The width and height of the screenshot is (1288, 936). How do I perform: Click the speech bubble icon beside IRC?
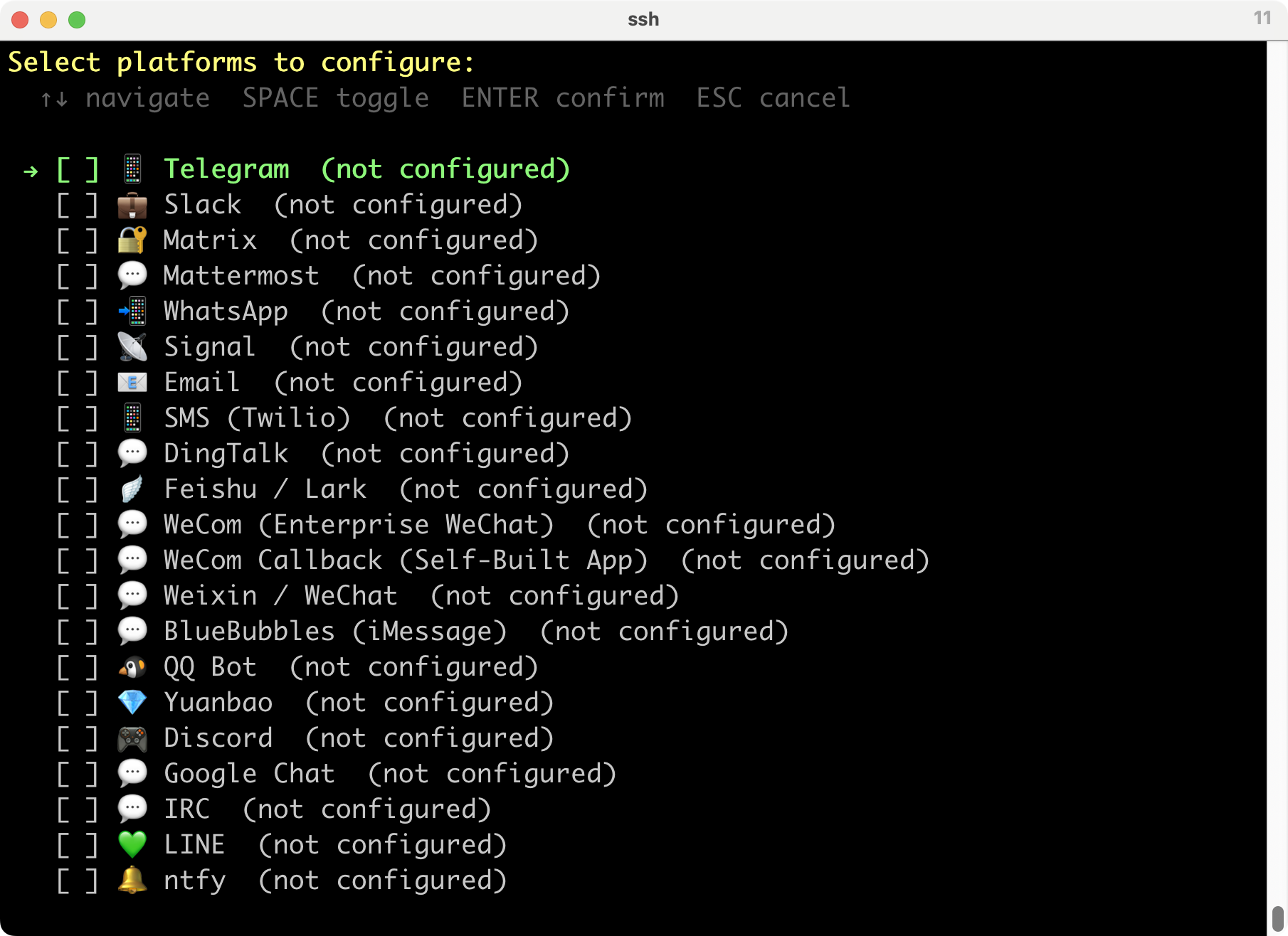132,809
